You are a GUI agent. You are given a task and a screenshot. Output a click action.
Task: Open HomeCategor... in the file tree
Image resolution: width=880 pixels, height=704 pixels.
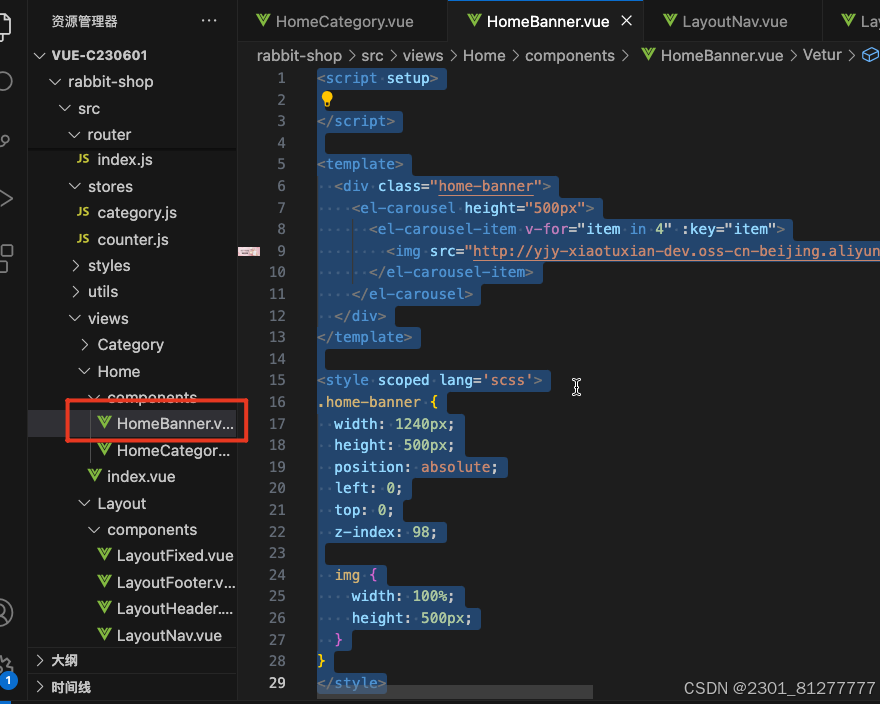(x=173, y=450)
